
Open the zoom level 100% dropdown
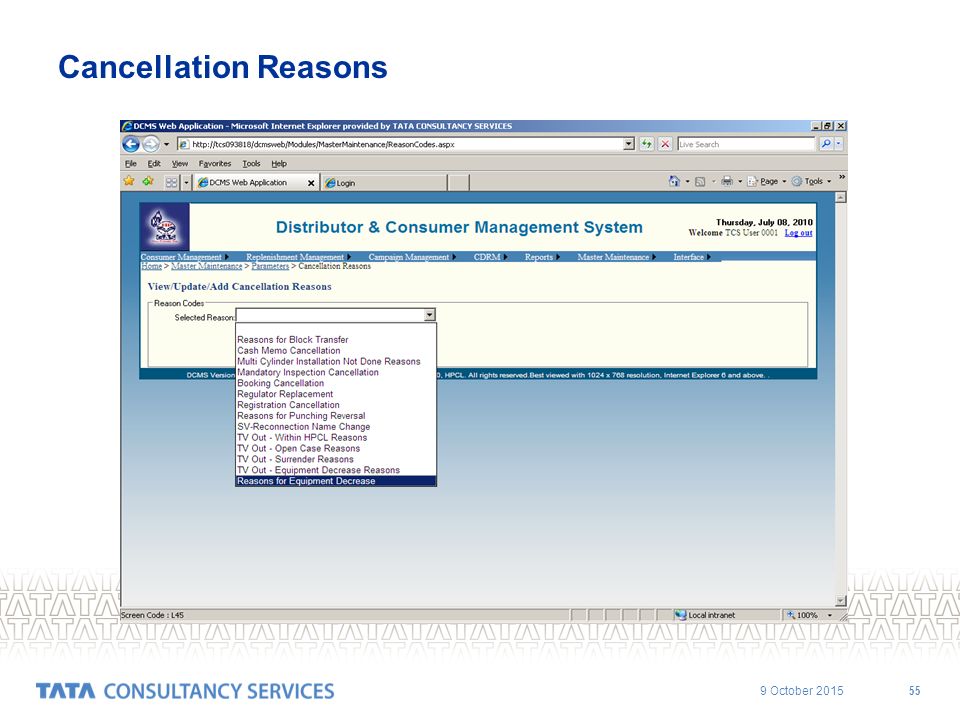[x=830, y=615]
